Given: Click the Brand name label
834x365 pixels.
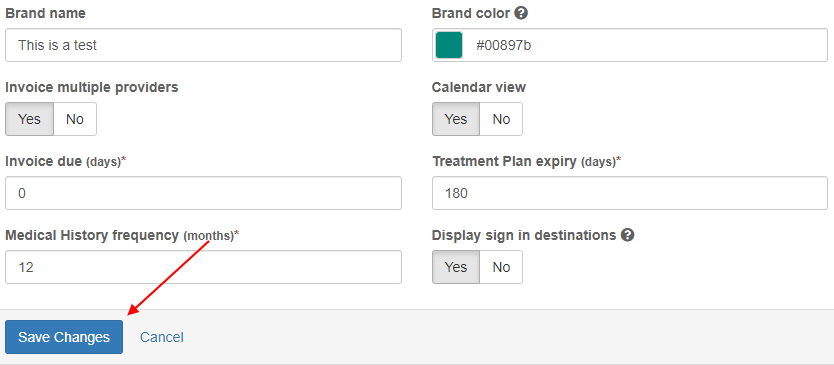Looking at the screenshot, I should [45, 14].
